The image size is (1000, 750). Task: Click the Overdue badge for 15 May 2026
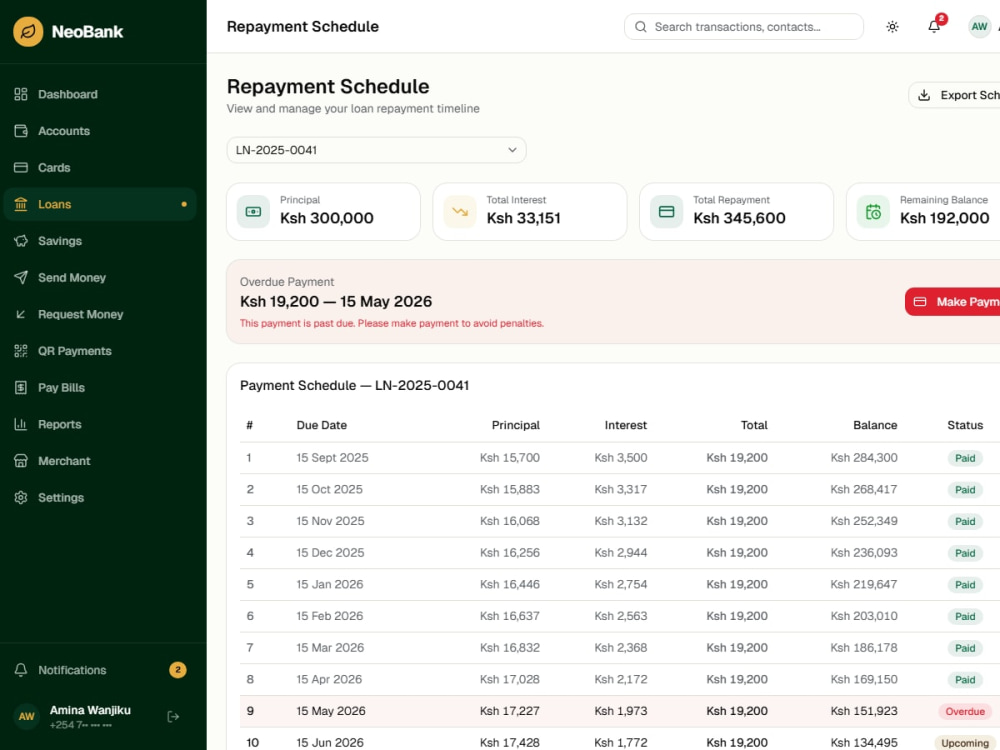[965, 711]
